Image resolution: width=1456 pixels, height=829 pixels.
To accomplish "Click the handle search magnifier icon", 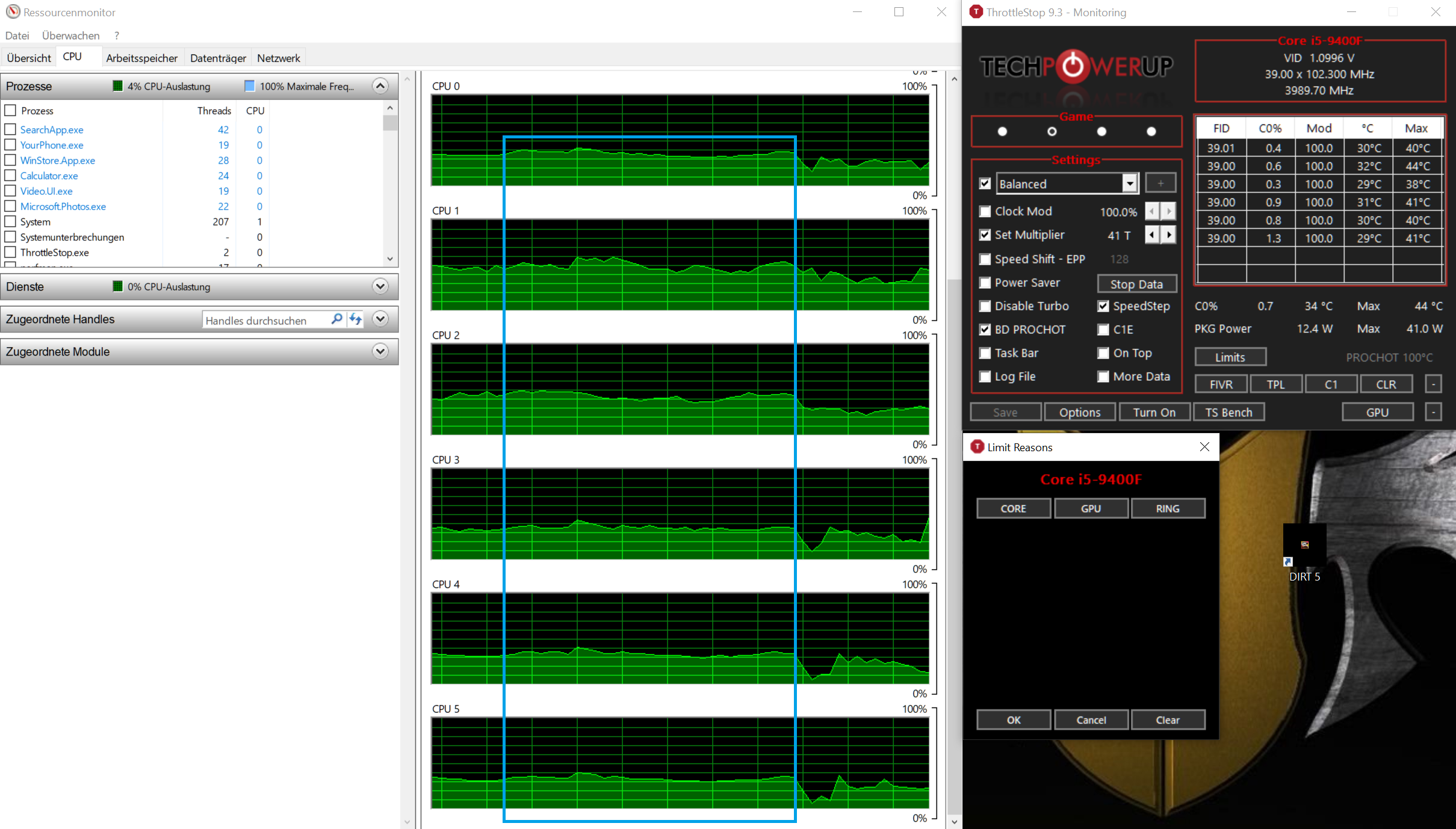I will tap(336, 319).
